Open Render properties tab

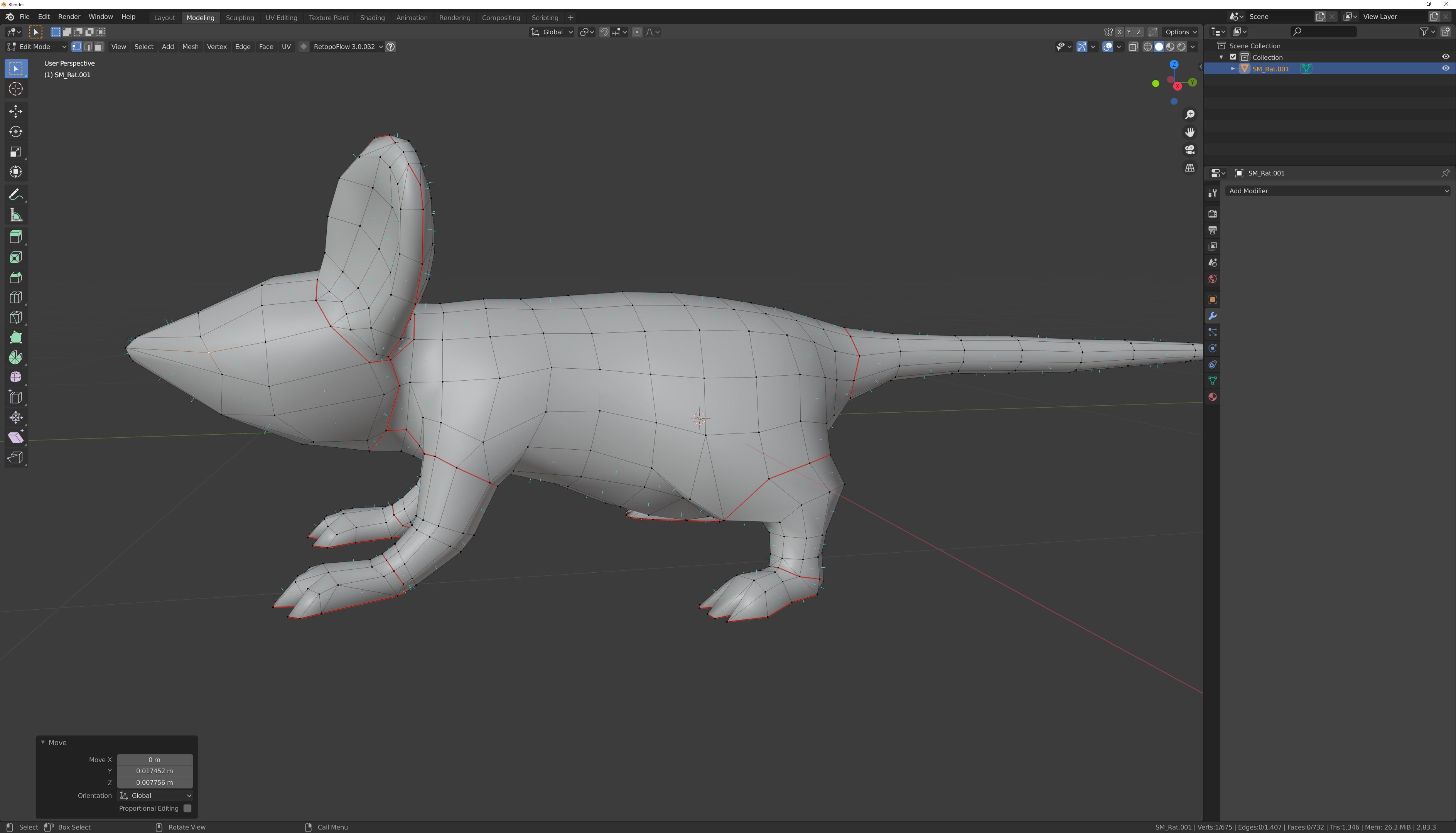pyautogui.click(x=1212, y=213)
